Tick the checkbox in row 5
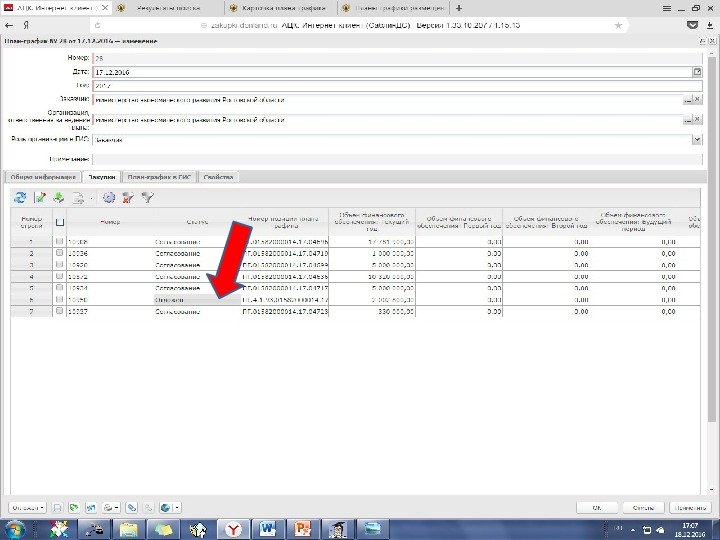720x540 pixels. point(59,287)
